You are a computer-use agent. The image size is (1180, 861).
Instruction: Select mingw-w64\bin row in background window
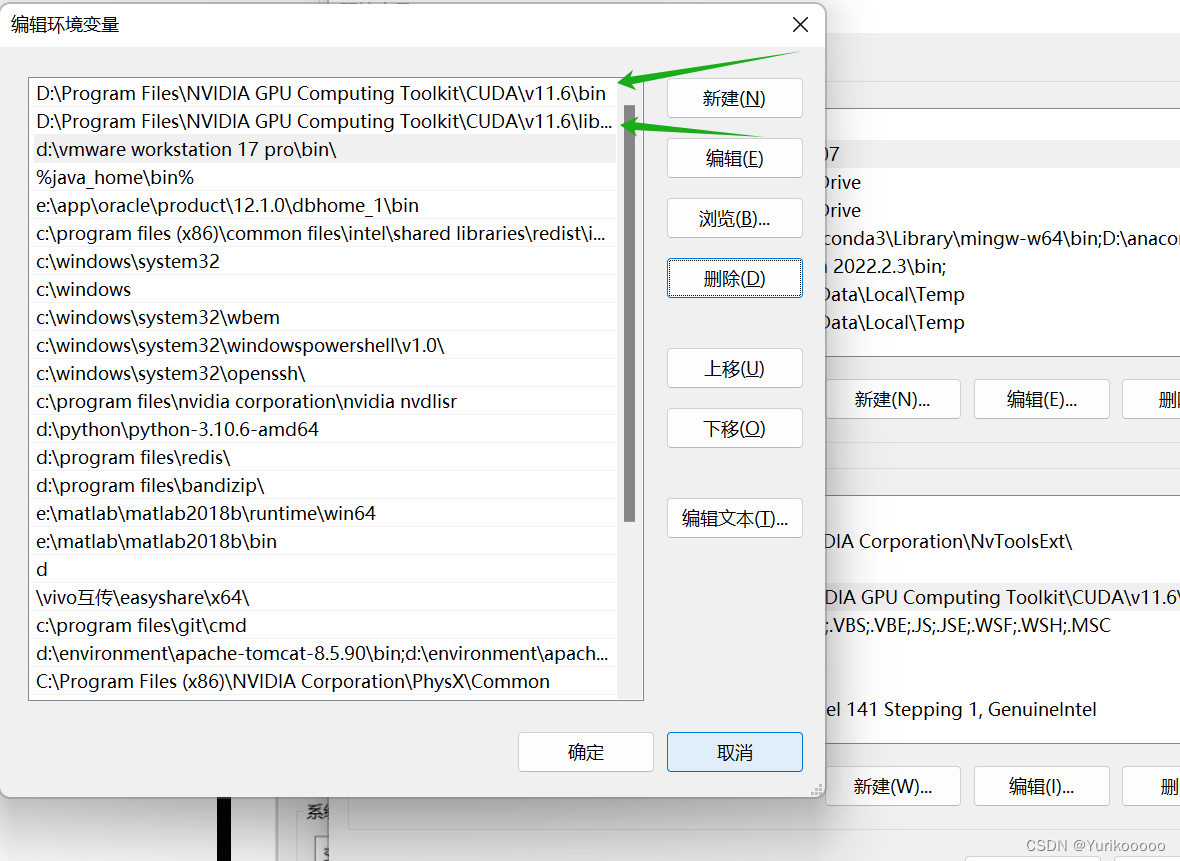click(1002, 239)
